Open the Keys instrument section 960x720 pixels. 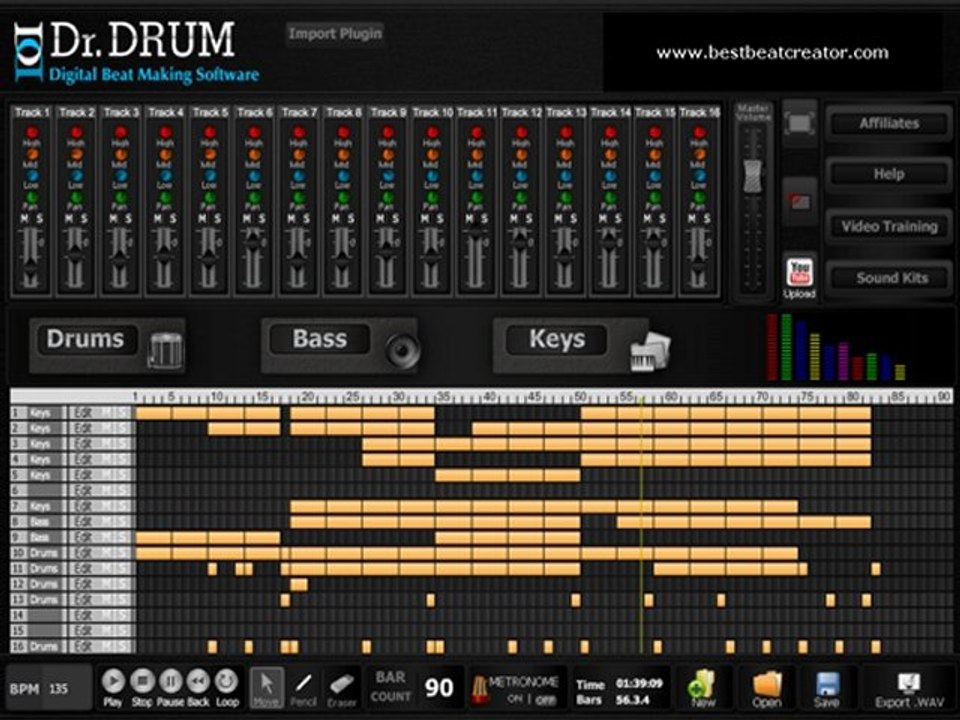click(557, 339)
